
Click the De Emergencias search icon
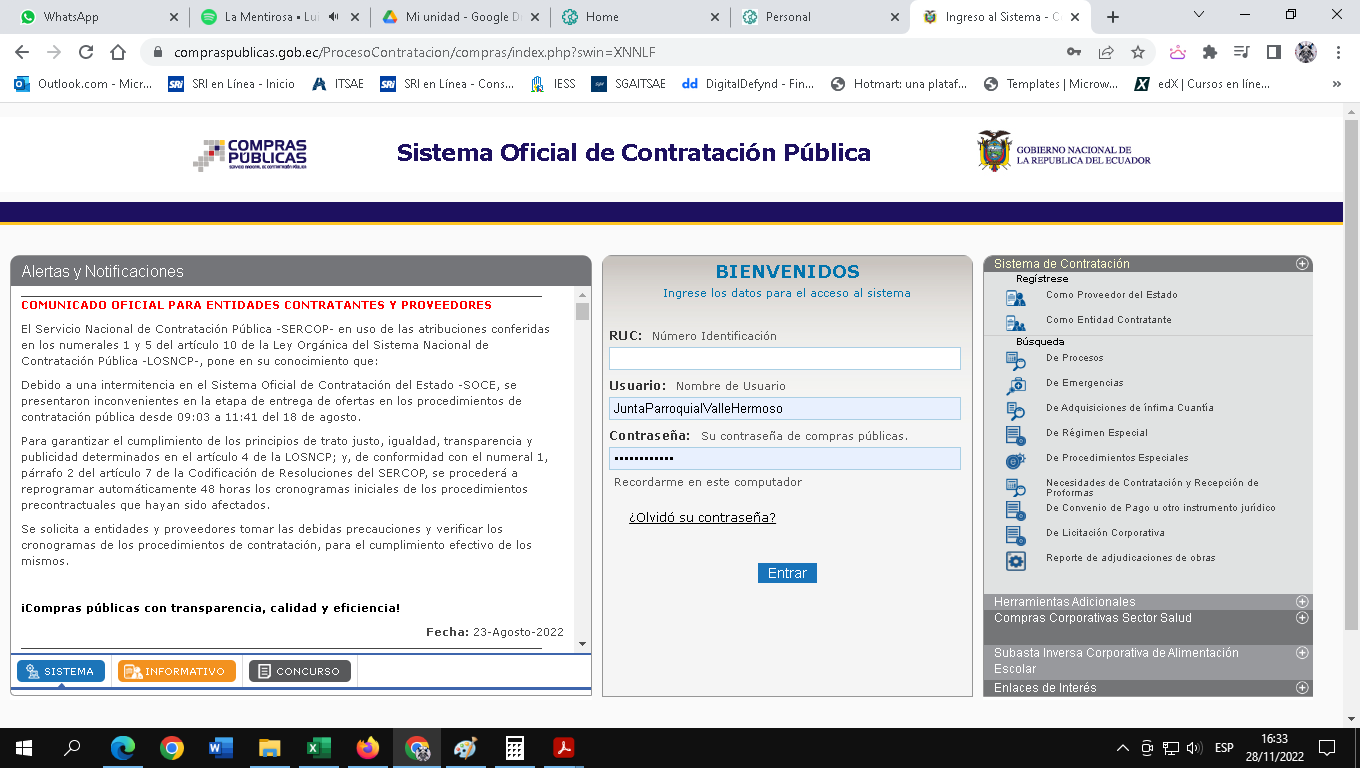(1015, 384)
